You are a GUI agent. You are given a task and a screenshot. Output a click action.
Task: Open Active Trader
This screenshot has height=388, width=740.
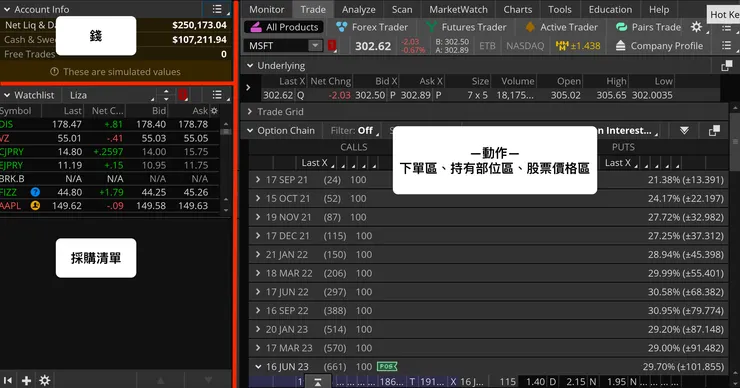pyautogui.click(x=561, y=27)
